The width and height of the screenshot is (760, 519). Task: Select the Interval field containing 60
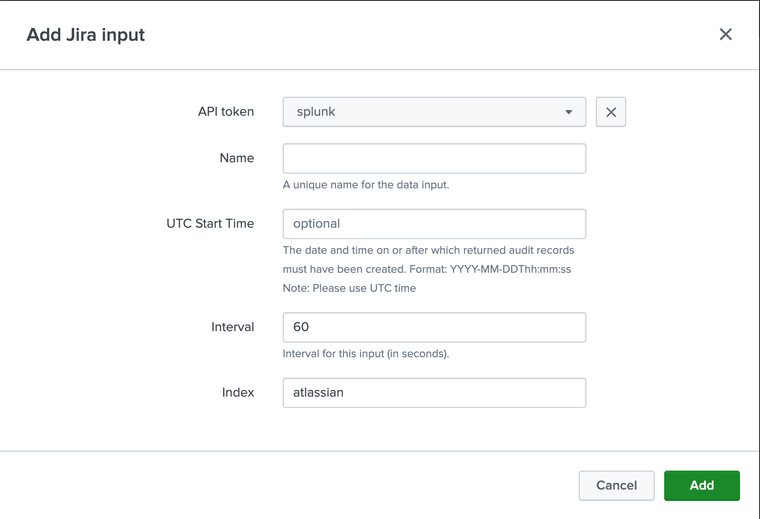[434, 328]
